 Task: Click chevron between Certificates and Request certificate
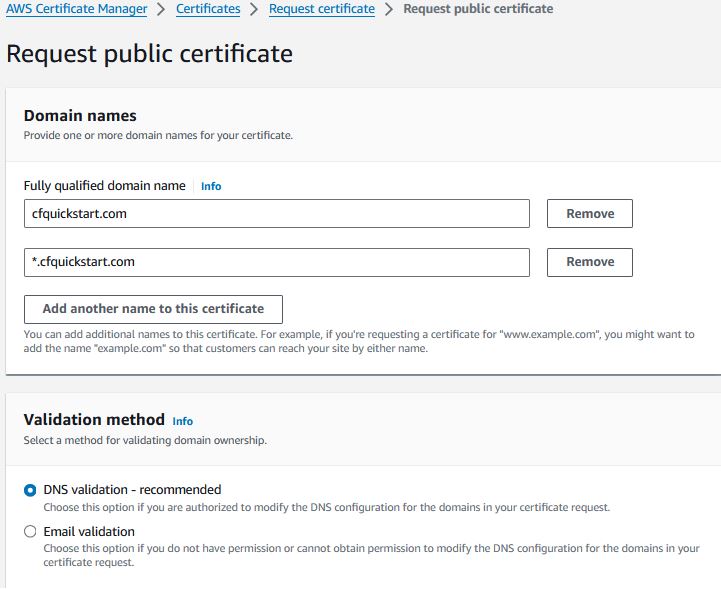[254, 9]
